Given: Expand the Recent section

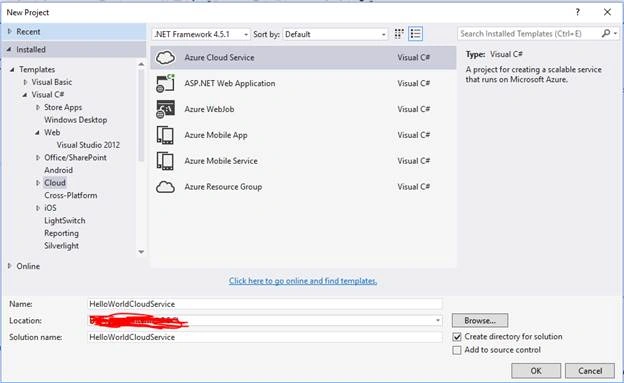Looking at the screenshot, I should click(10, 31).
